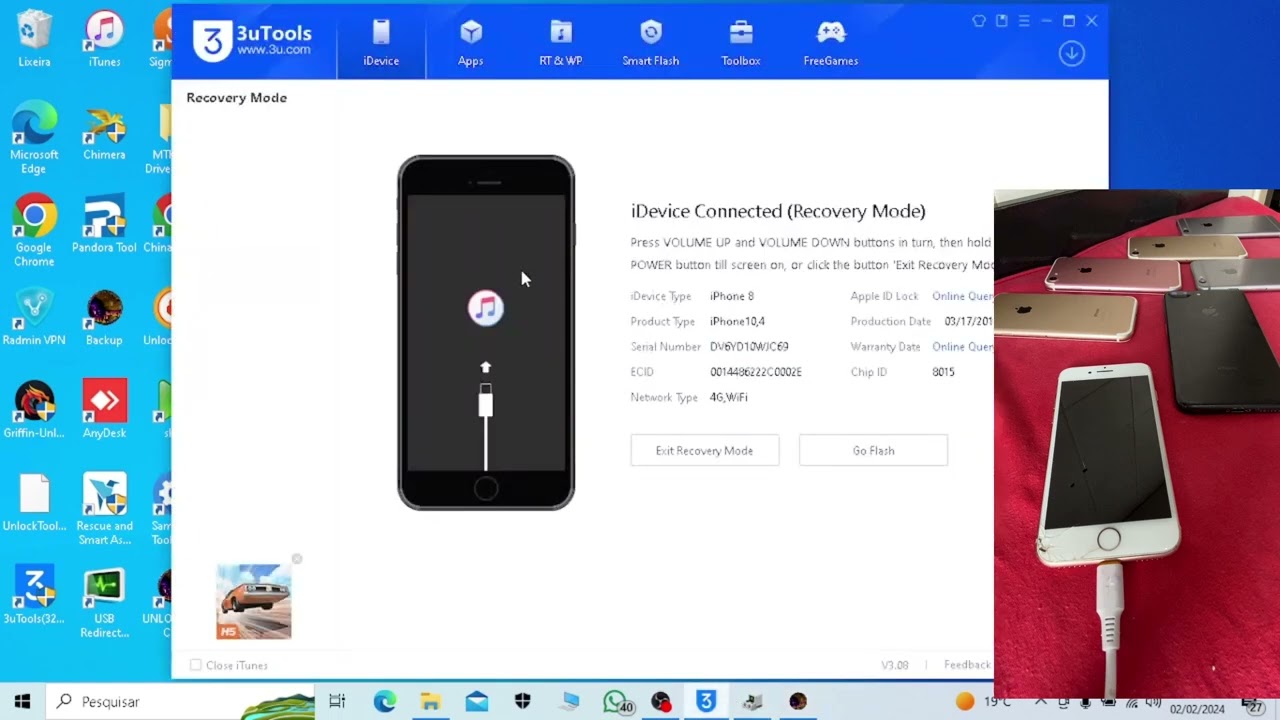
Task: Click the Pesquisar taskbar search box
Action: [180, 702]
